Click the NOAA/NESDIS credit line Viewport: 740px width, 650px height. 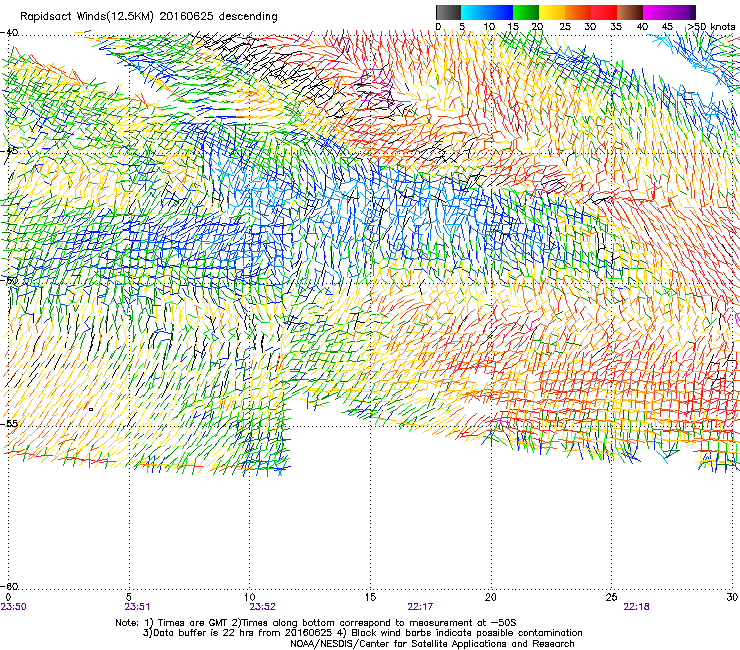[x=432, y=644]
